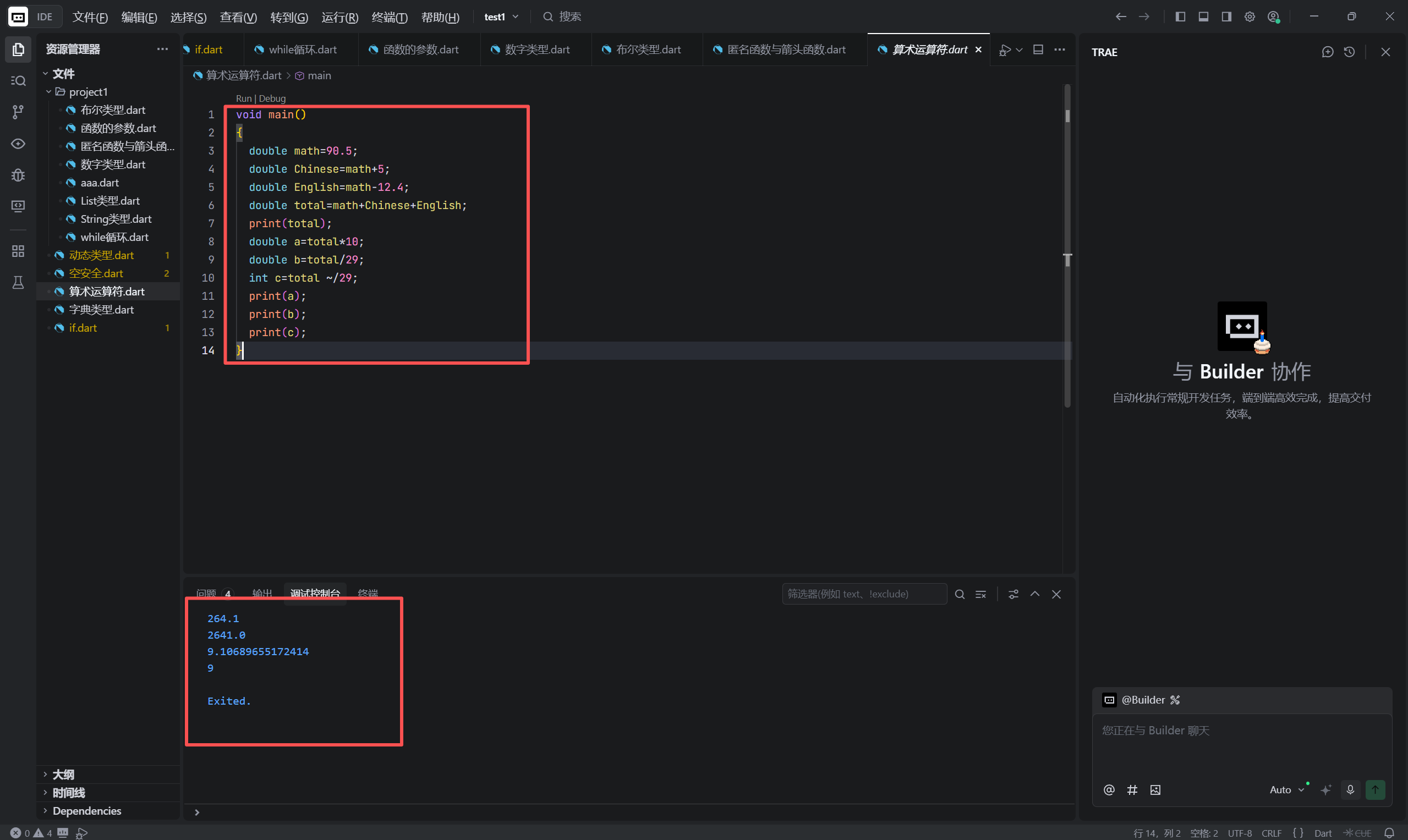The image size is (1408, 840).
Task: Open the Source Control sidebar icon
Action: coord(18,112)
